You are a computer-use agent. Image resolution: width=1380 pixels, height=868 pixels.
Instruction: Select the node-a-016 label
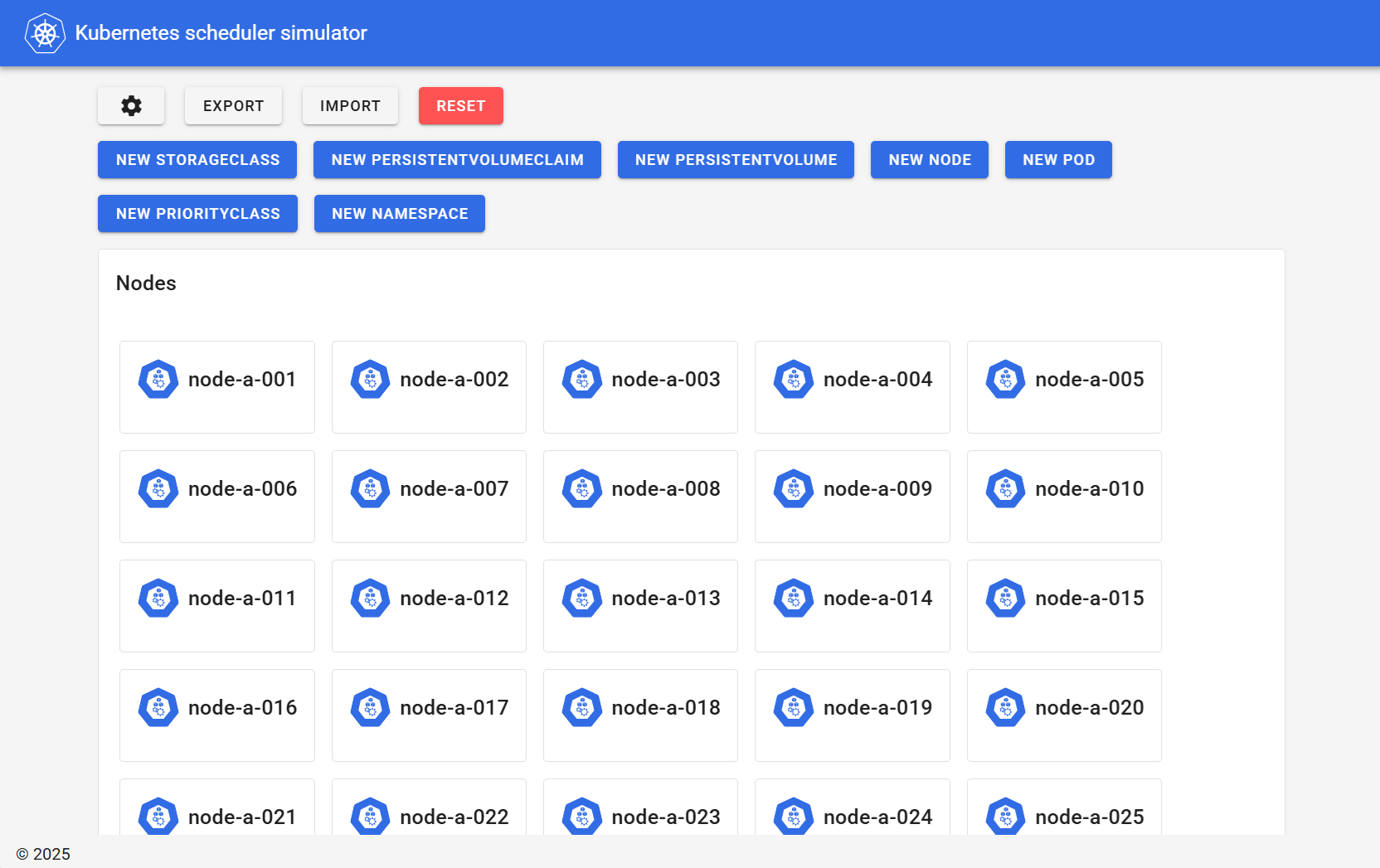242,708
